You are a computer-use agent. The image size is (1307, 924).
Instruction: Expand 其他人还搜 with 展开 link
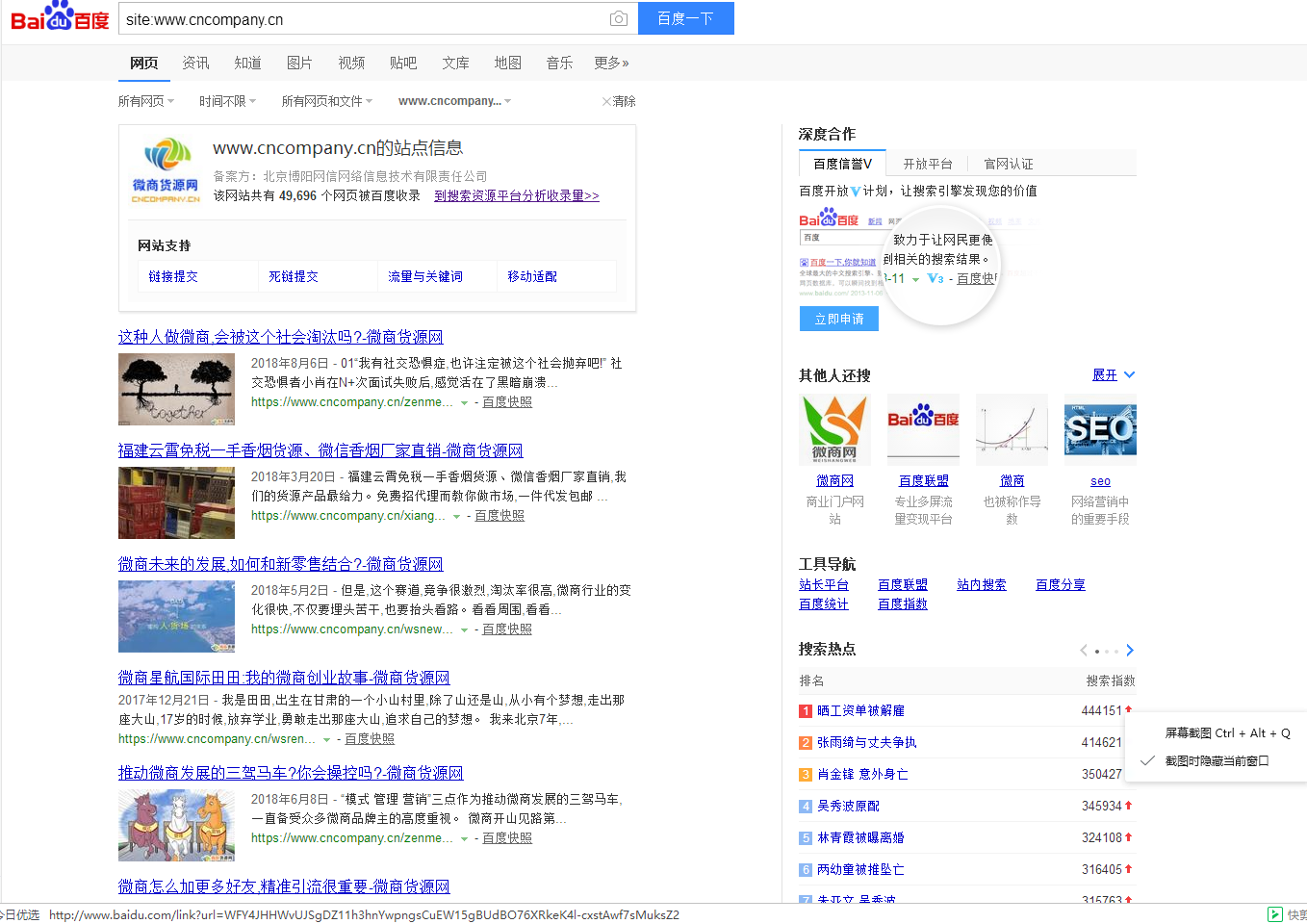pos(1113,375)
